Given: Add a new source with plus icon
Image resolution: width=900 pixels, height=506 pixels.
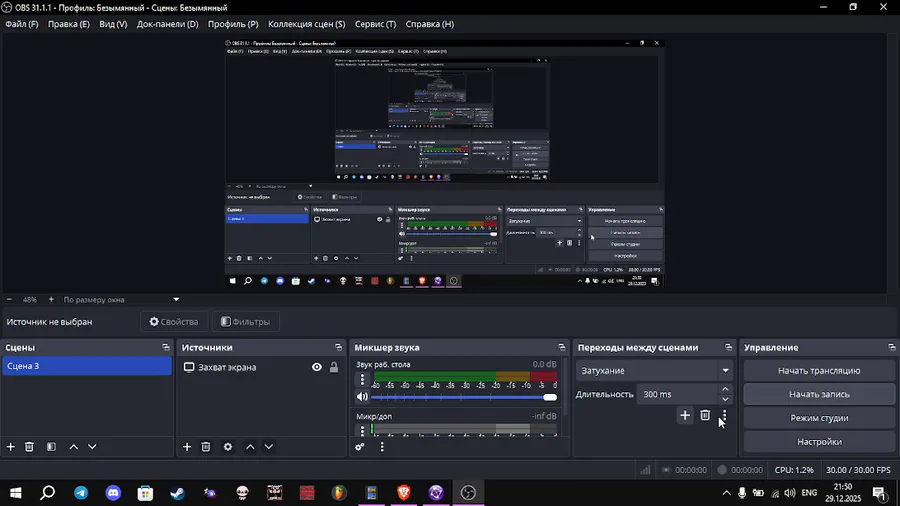Looking at the screenshot, I should tap(187, 447).
